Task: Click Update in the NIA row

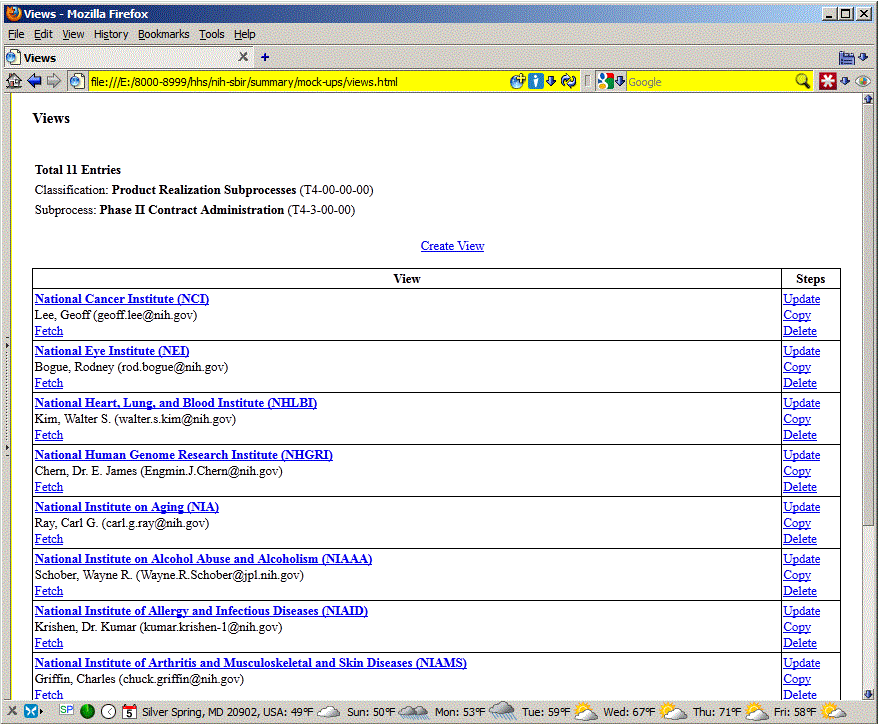Action: pyautogui.click(x=802, y=507)
